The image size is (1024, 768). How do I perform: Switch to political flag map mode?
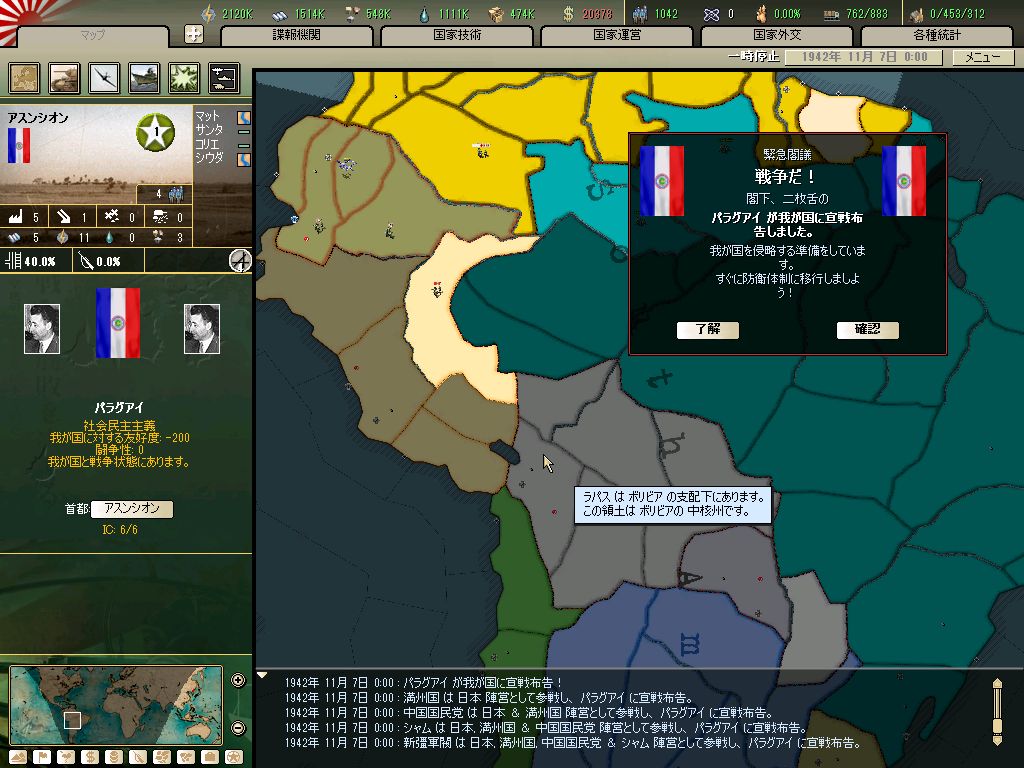pyautogui.click(x=42, y=757)
